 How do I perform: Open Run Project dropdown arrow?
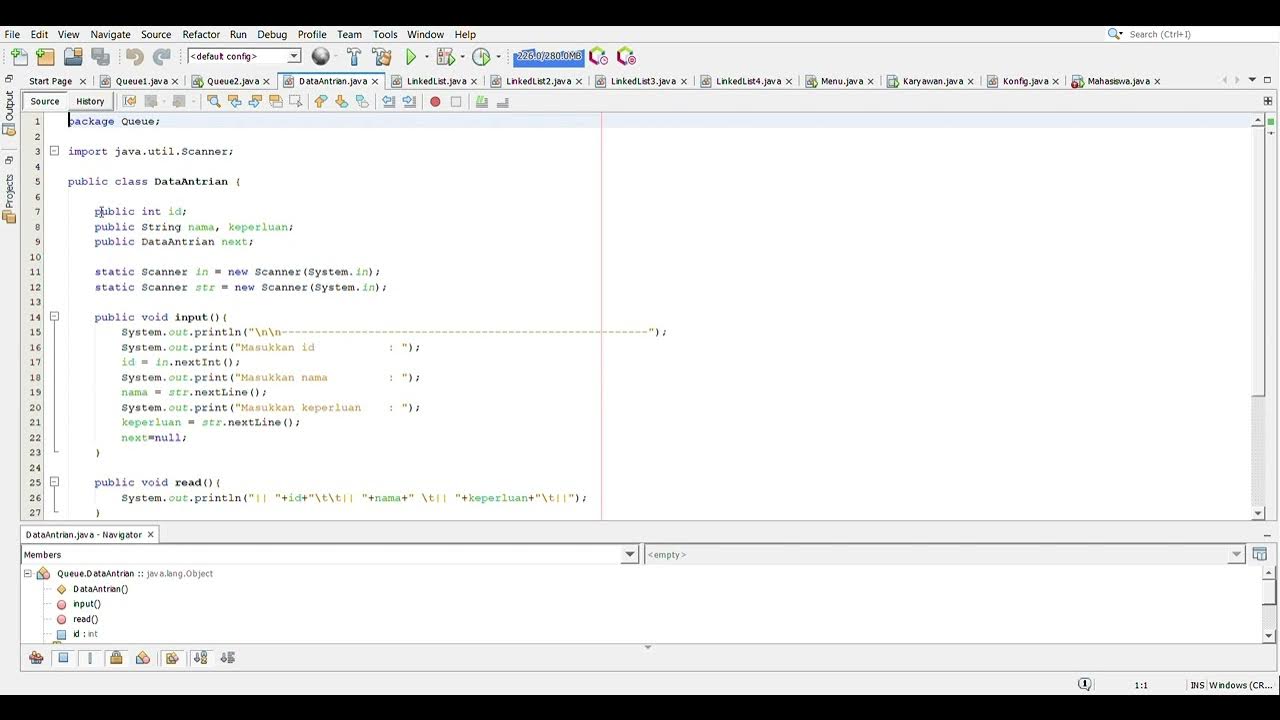[x=426, y=57]
